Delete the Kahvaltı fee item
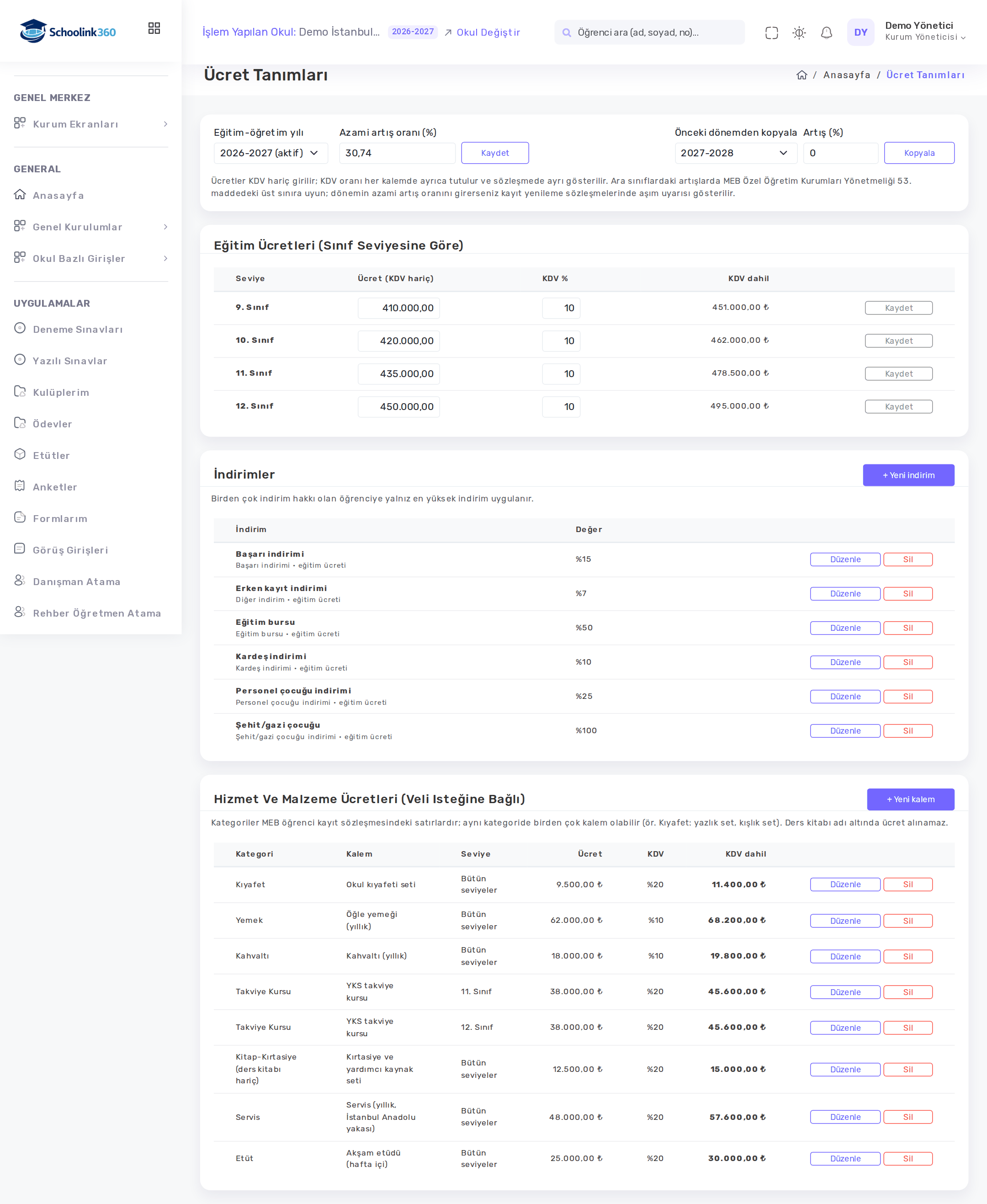Viewport: 987px width, 1204px height. (907, 957)
